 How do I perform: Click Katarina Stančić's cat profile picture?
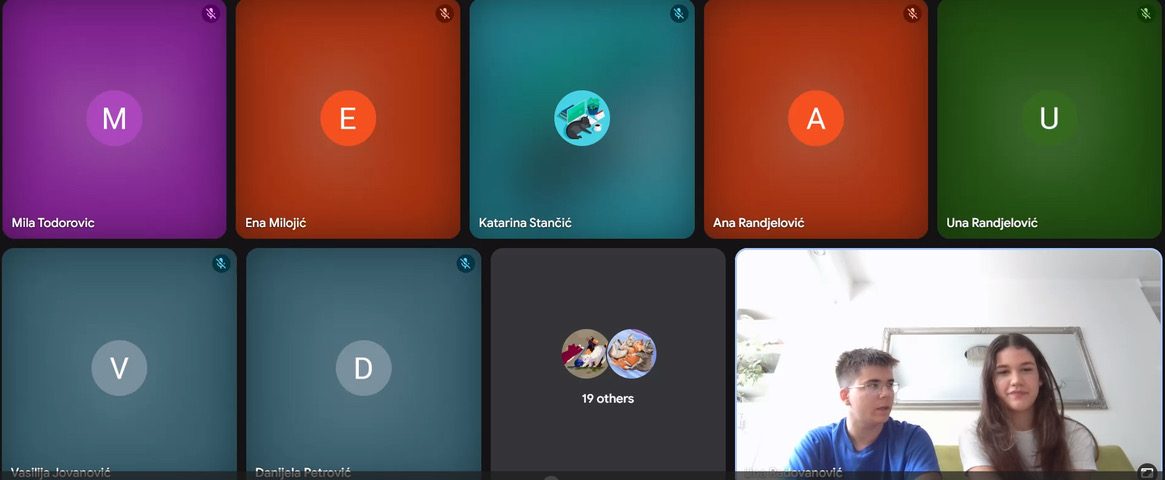click(582, 118)
